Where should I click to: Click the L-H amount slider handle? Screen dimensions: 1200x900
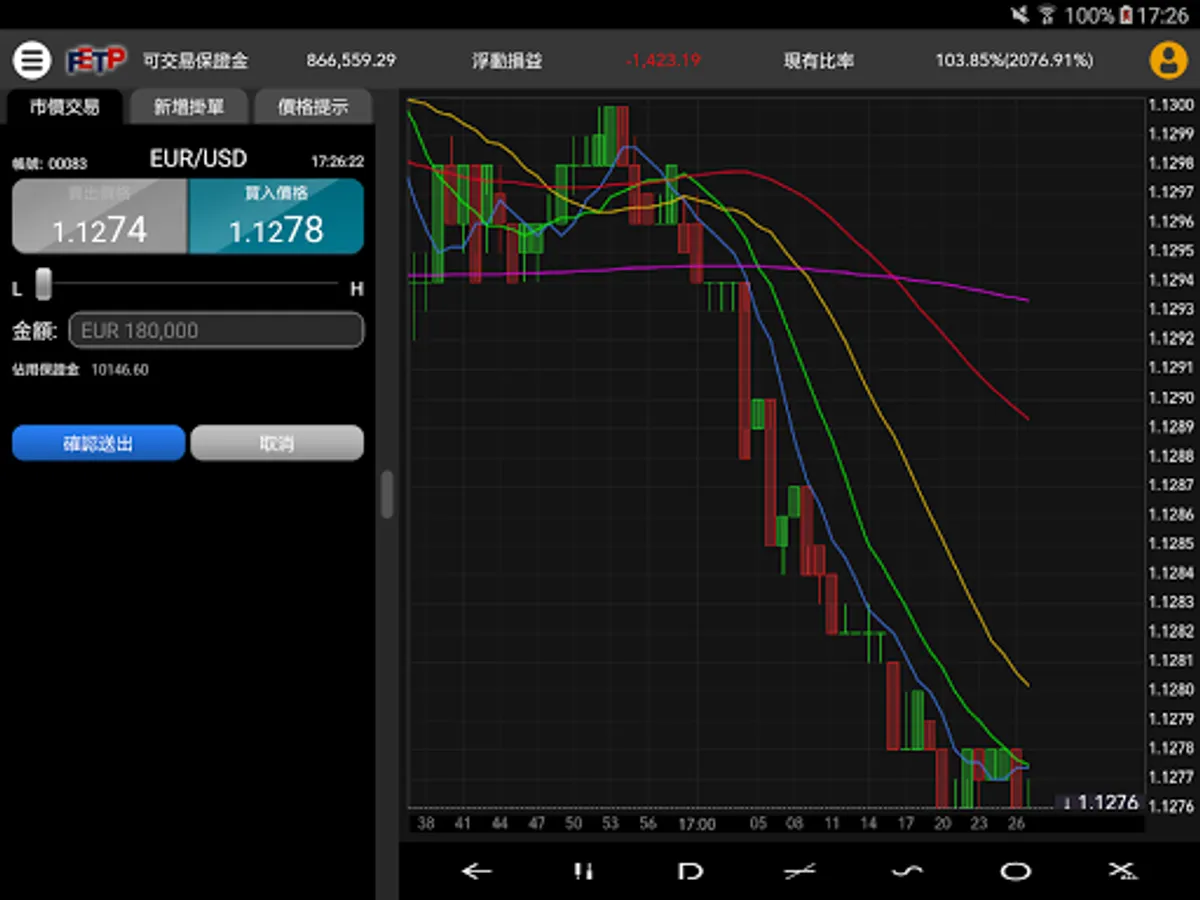pyautogui.click(x=43, y=284)
